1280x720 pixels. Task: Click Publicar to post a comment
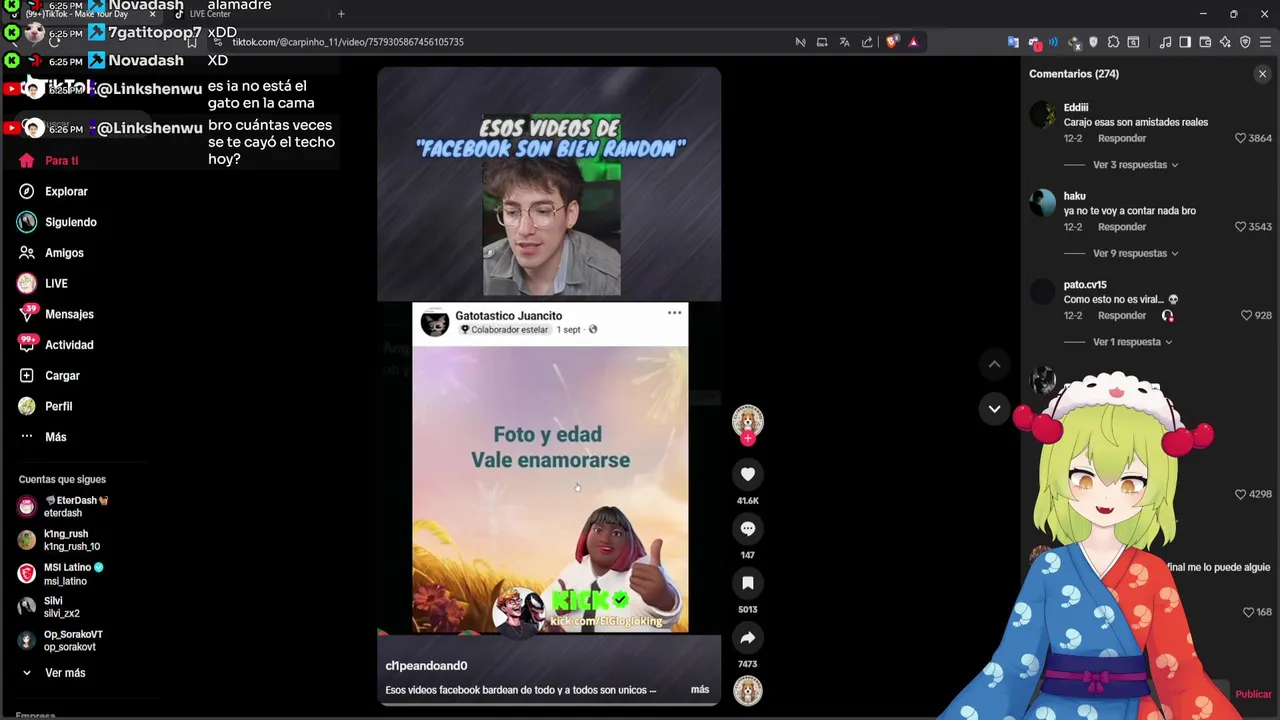tap(1253, 694)
